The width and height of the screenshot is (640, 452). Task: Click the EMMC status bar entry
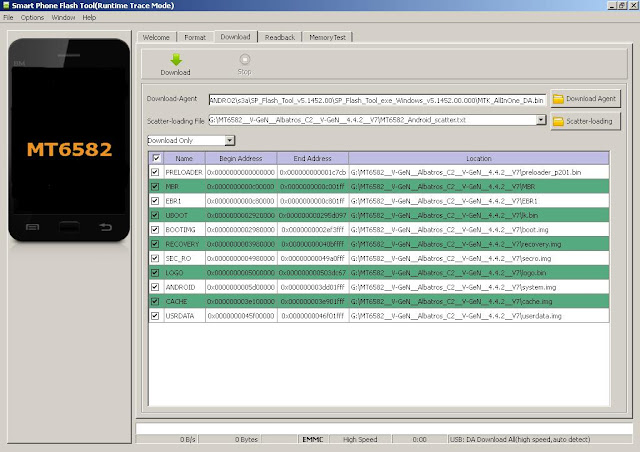click(x=313, y=439)
